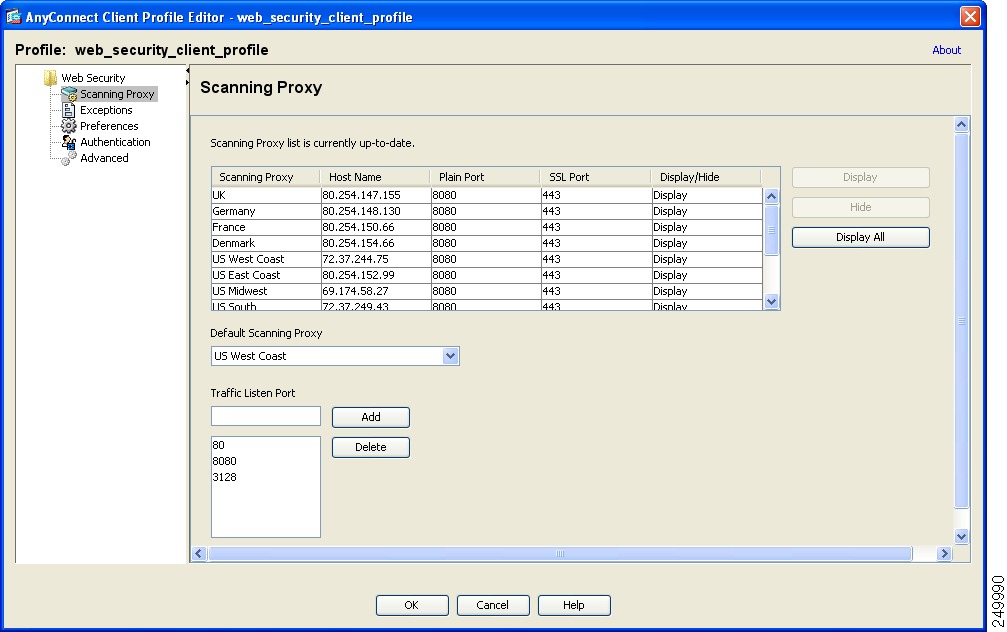Click the OK button
1007x632 pixels.
pos(412,605)
